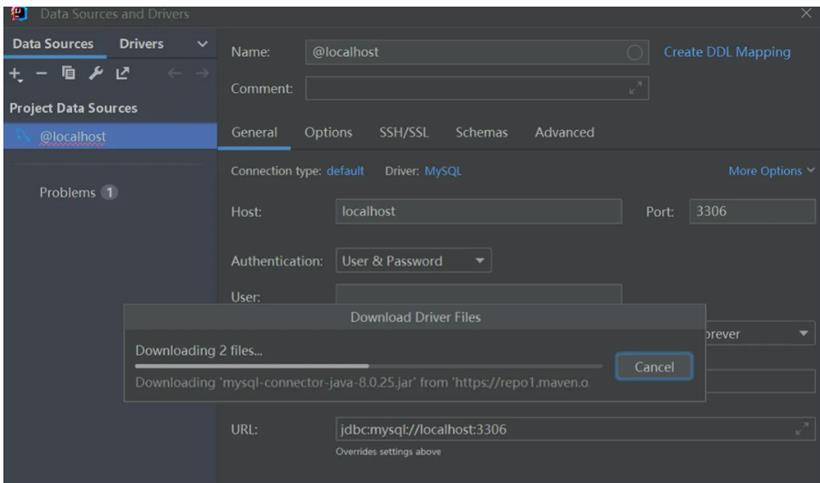The height and width of the screenshot is (483, 820).
Task: Switch to the Drivers tab
Action: (x=141, y=44)
